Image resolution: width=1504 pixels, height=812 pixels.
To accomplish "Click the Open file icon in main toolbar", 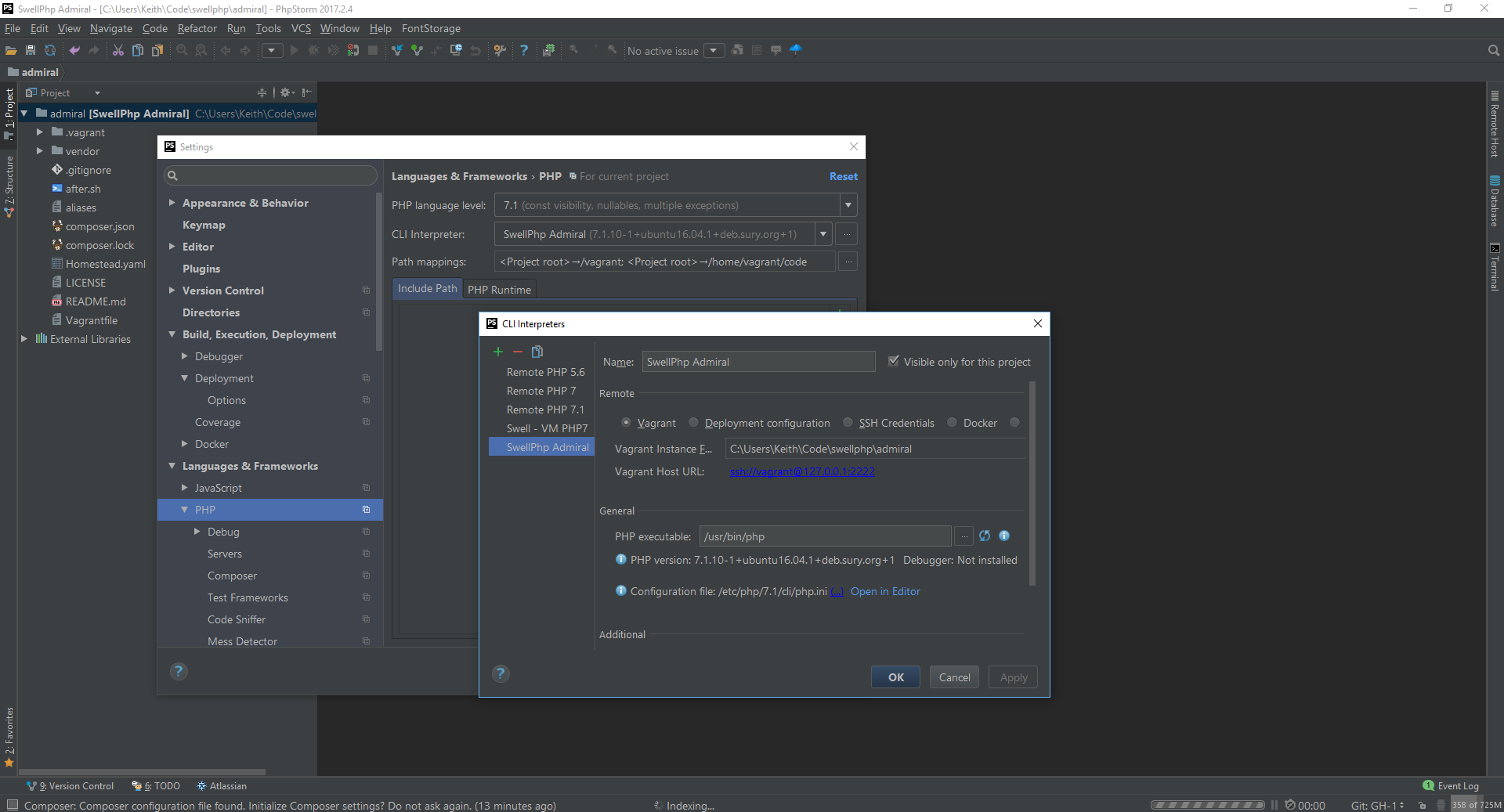I will click(11, 50).
